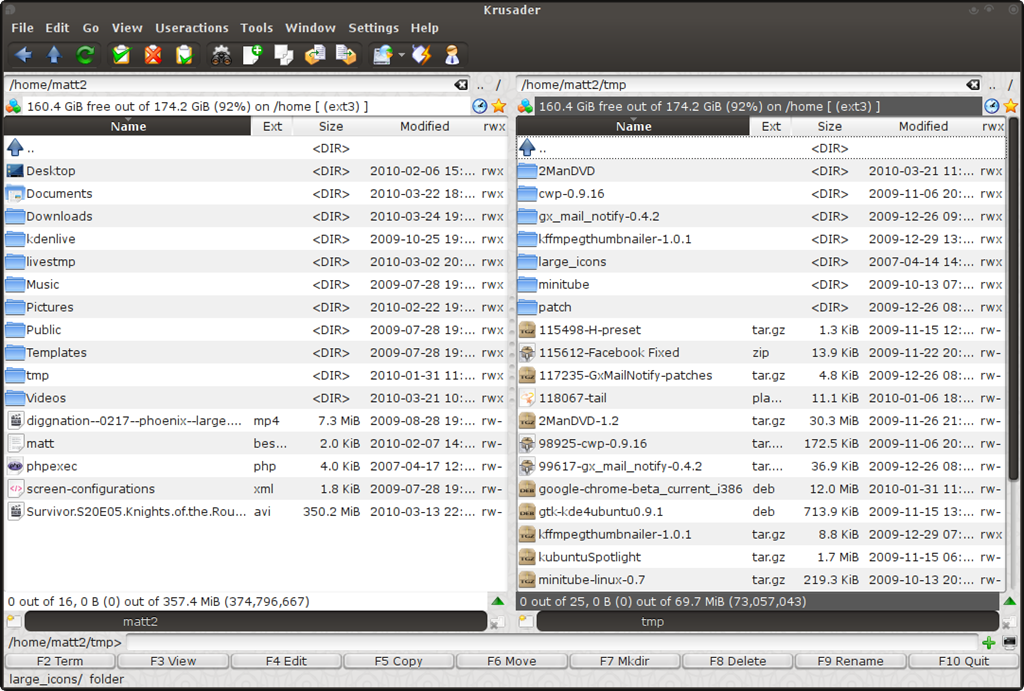The height and width of the screenshot is (691, 1024).
Task: Open dropdown arrow beside the net connection icon
Action: pos(402,55)
